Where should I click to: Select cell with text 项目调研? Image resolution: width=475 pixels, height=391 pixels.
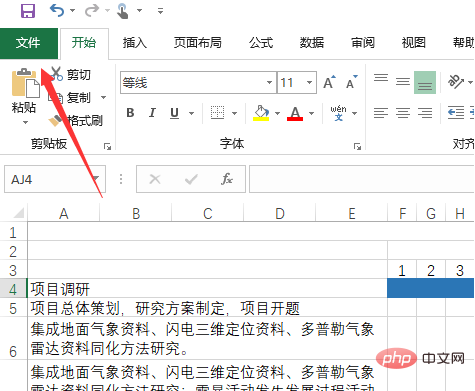pos(207,289)
